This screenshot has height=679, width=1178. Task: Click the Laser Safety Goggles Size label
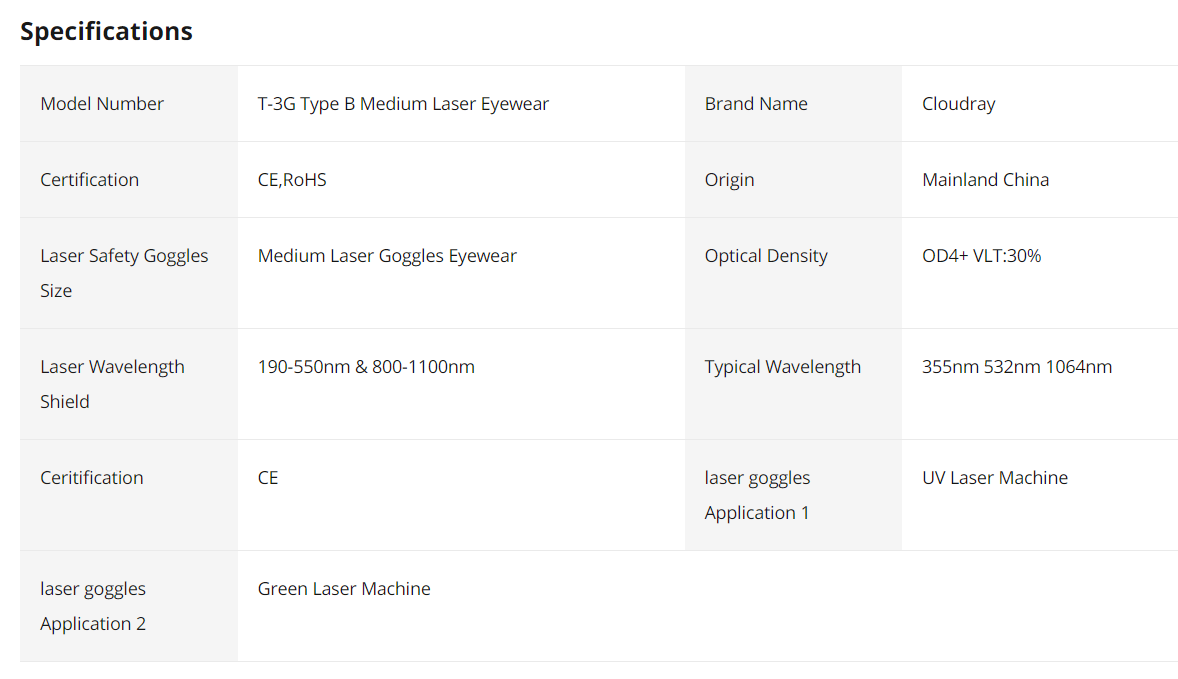coord(124,273)
